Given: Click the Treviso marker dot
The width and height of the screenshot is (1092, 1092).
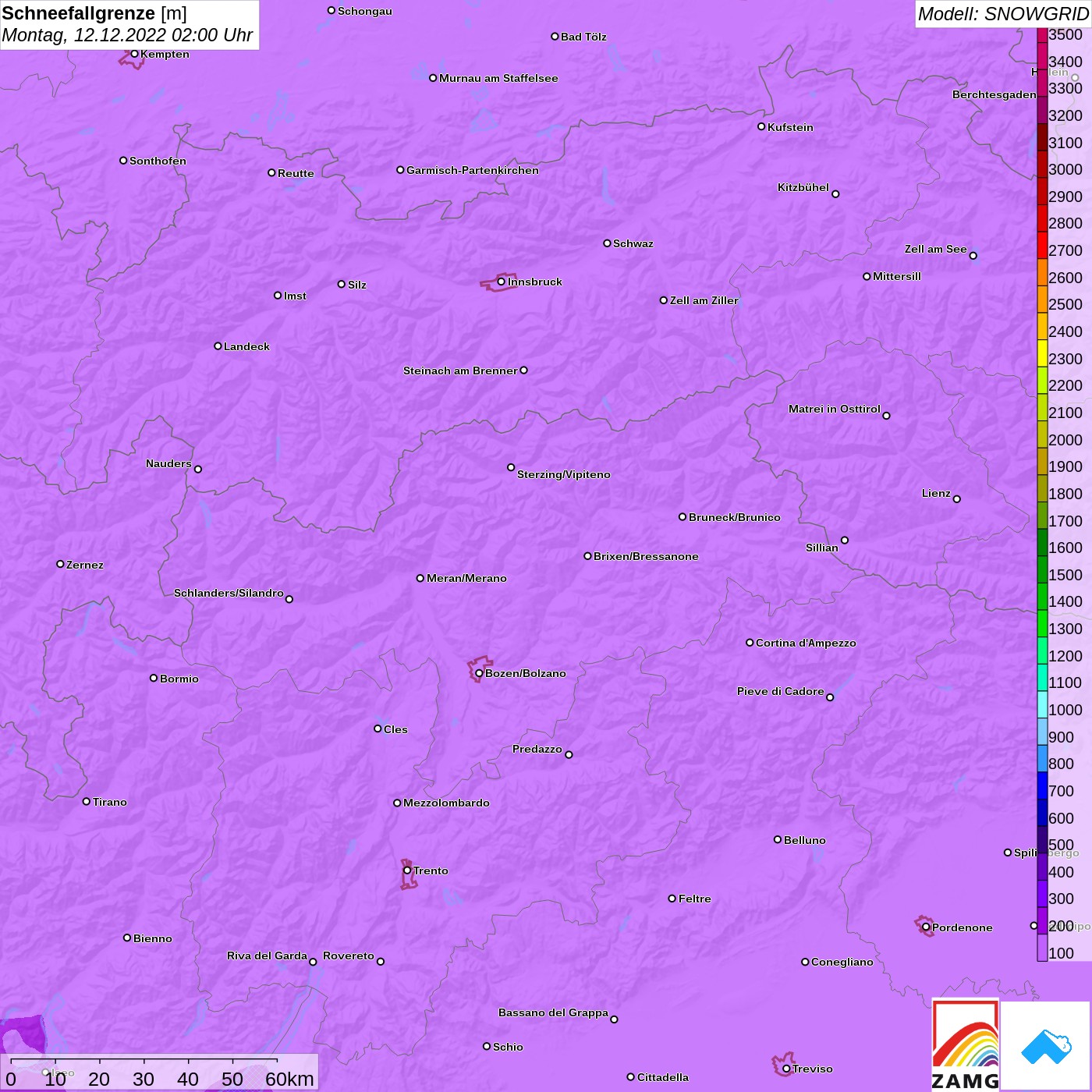Looking at the screenshot, I should point(786,1069).
